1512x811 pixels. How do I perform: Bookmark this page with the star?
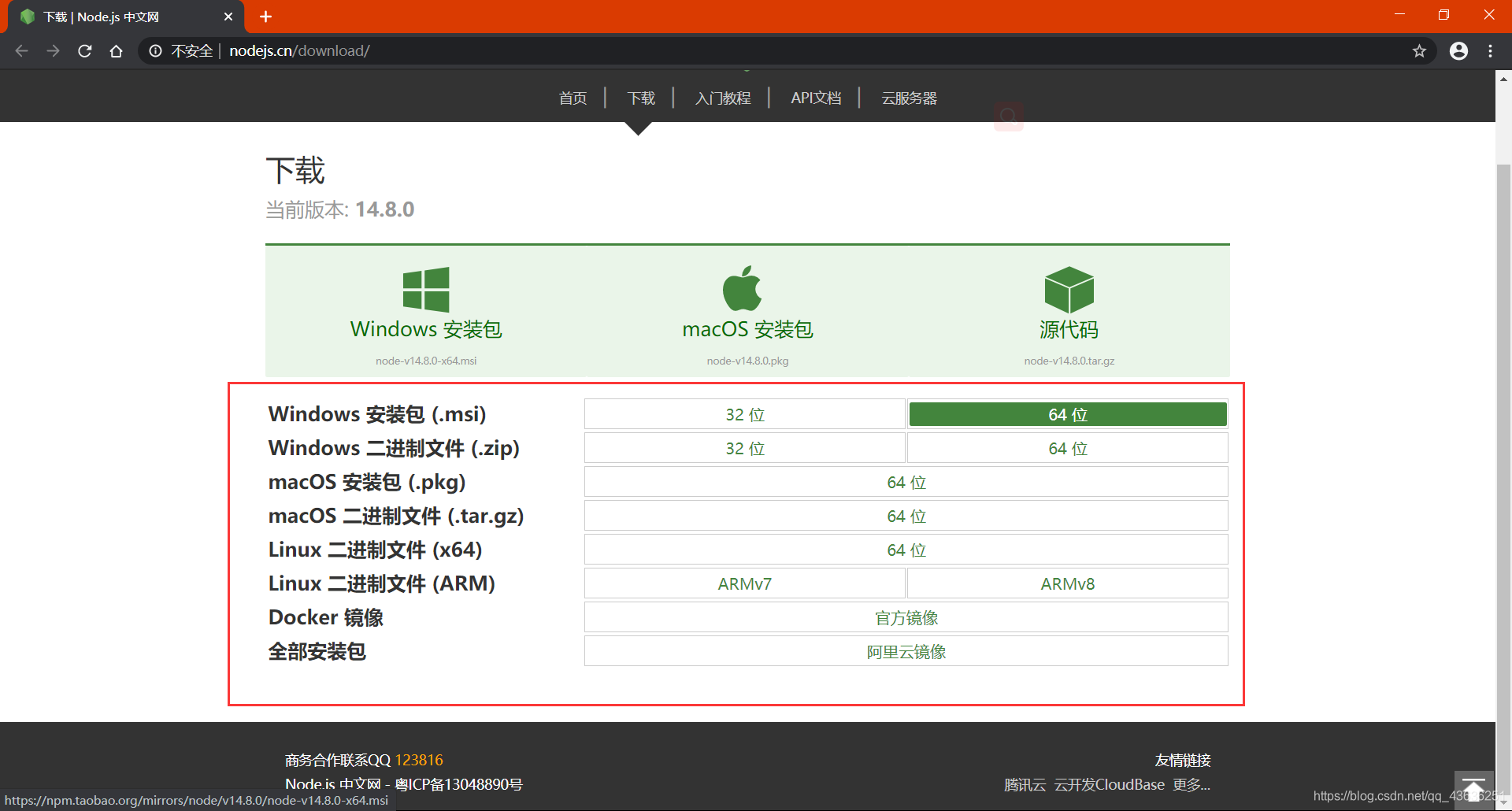coord(1419,51)
